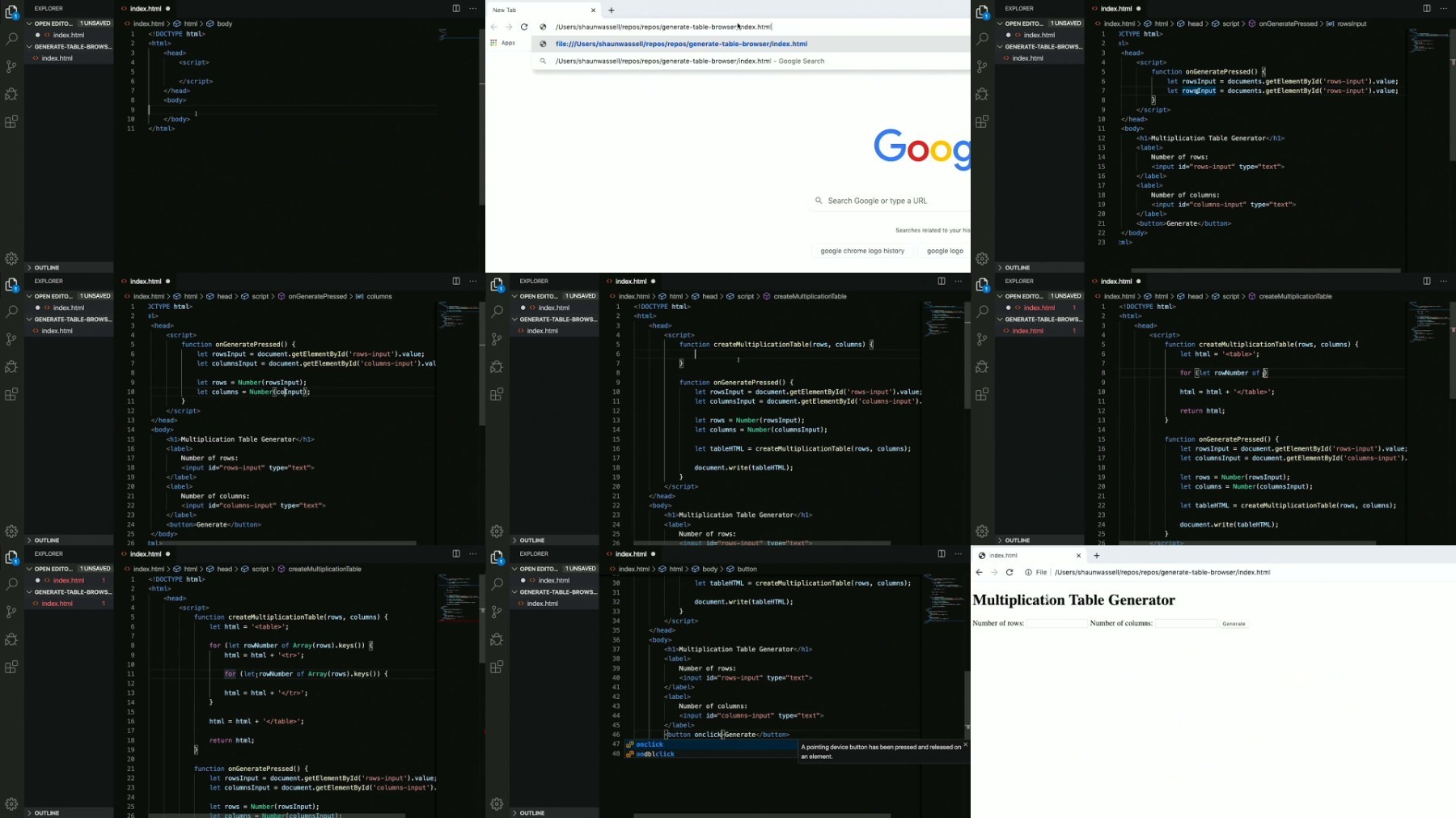Viewport: 1456px width, 818px height.
Task: Click Explorer icon in middle-right VS Code window
Action: pyautogui.click(x=982, y=285)
